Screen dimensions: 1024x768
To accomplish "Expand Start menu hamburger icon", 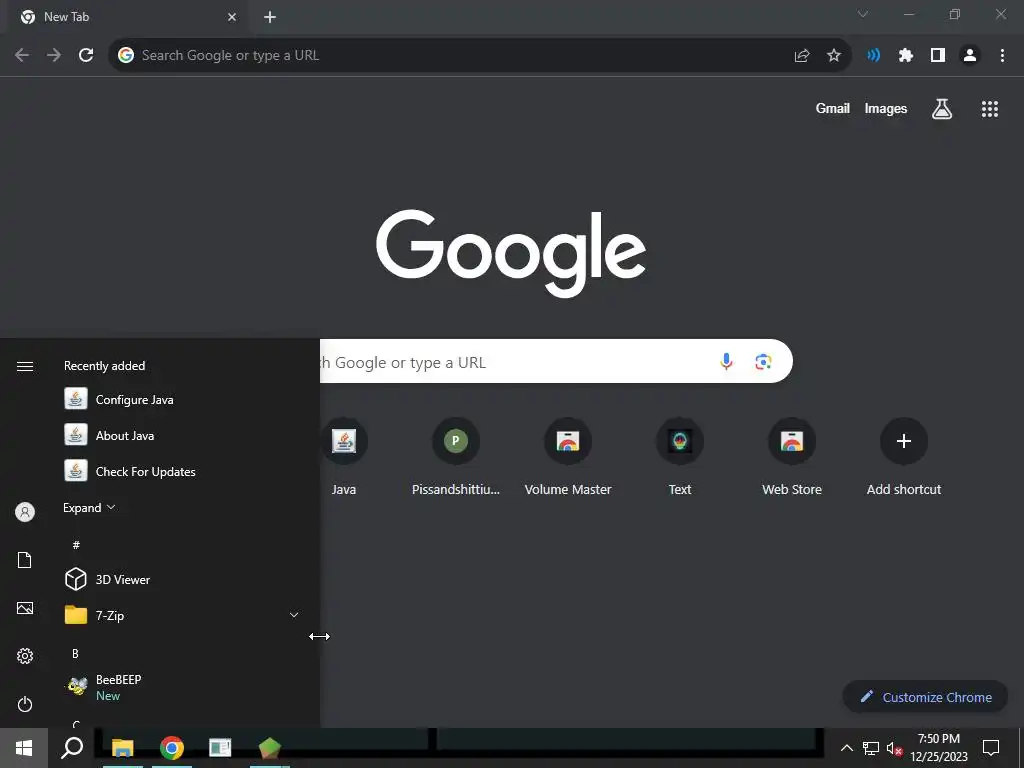I will point(25,366).
